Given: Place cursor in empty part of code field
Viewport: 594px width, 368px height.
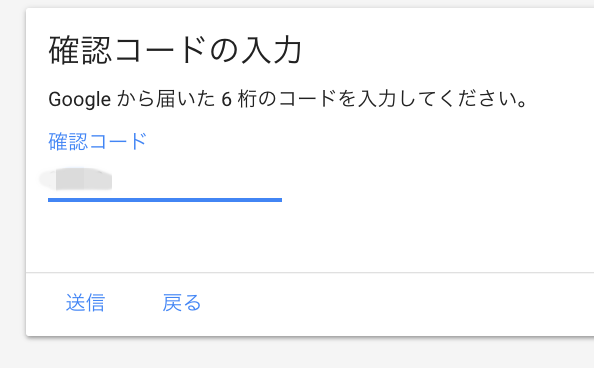Looking at the screenshot, I should tap(197, 180).
